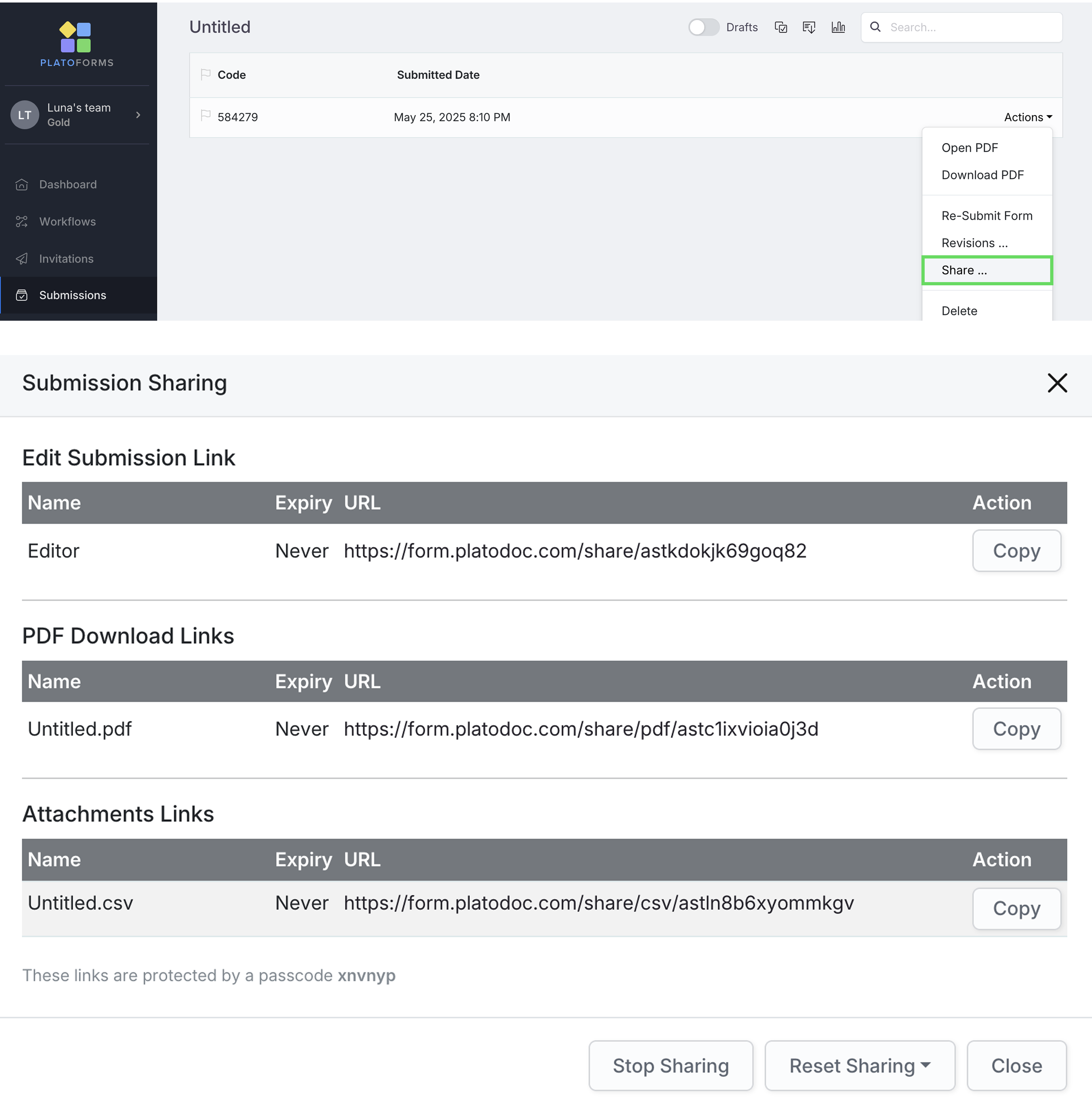Close the Submission Sharing dialog with X
Screen dimensions: 1092x1108
[x=1057, y=383]
